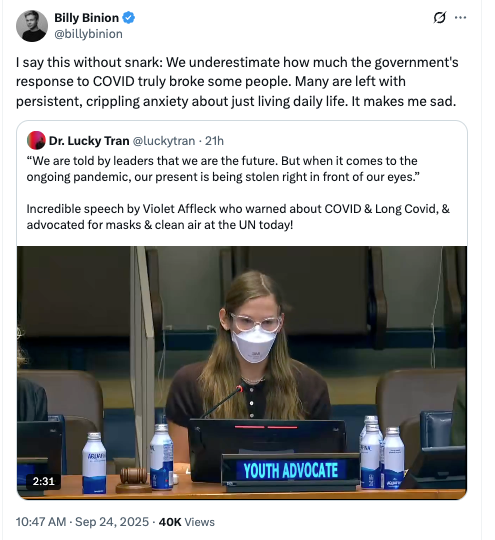
Task: Open the 21h timestamp of quoted tweet
Action: (214, 141)
